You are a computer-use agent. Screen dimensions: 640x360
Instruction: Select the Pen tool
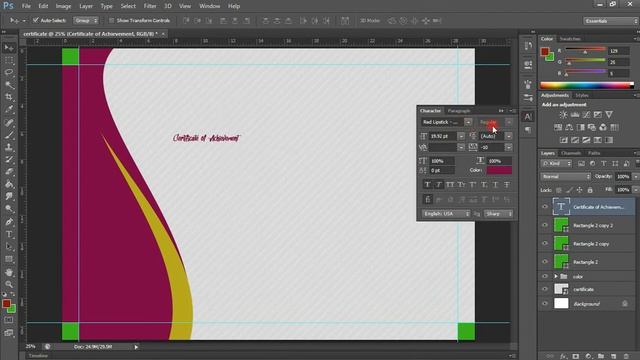coord(9,222)
